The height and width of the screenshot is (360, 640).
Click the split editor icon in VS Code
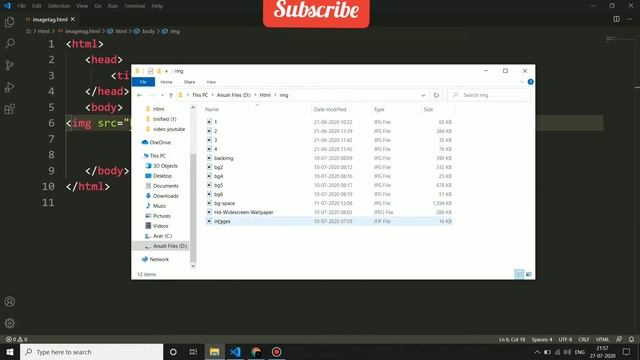616,19
